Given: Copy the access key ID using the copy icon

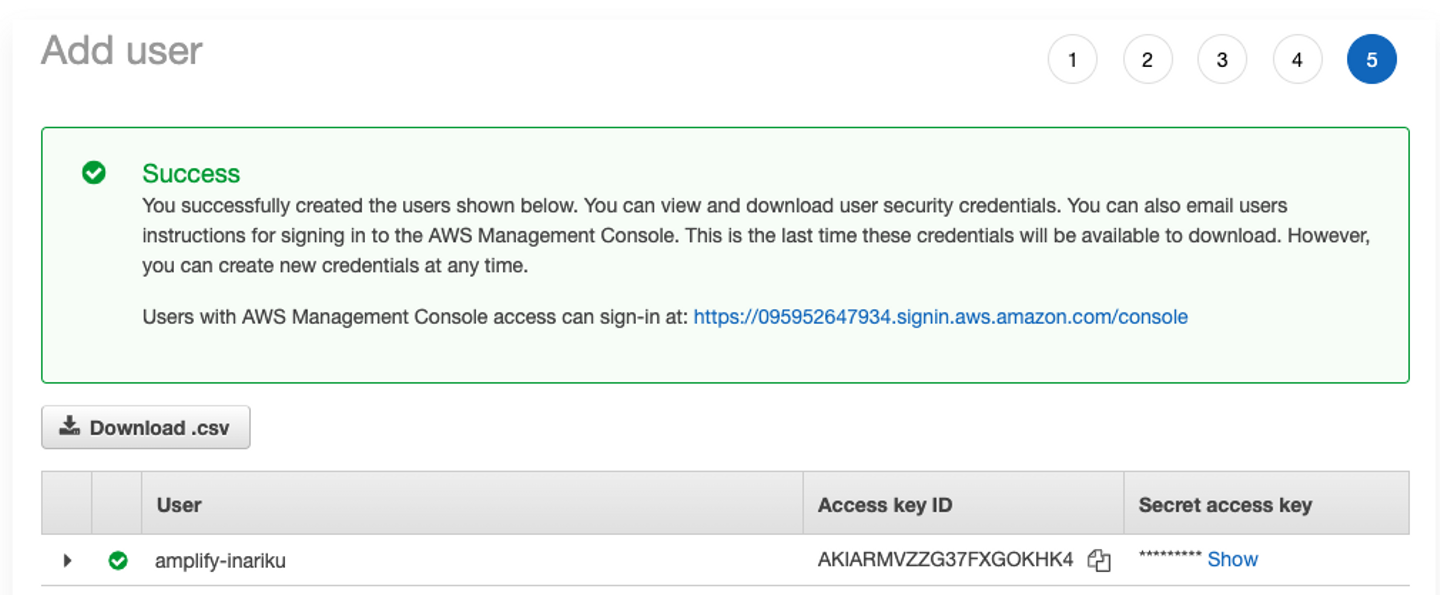Looking at the screenshot, I should [1099, 561].
